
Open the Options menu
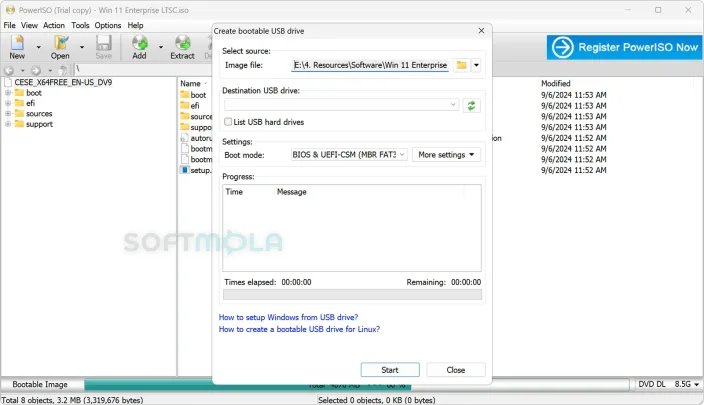[x=108, y=25]
